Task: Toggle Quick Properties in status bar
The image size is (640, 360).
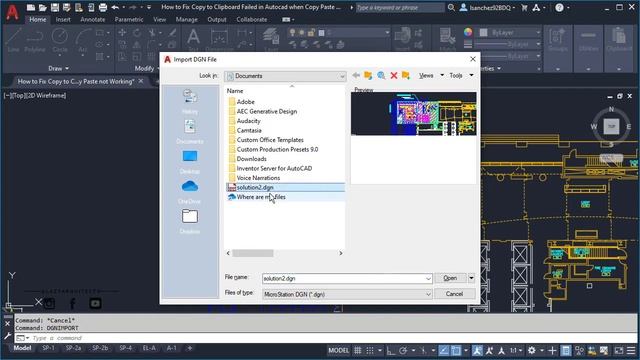Action: [566, 350]
